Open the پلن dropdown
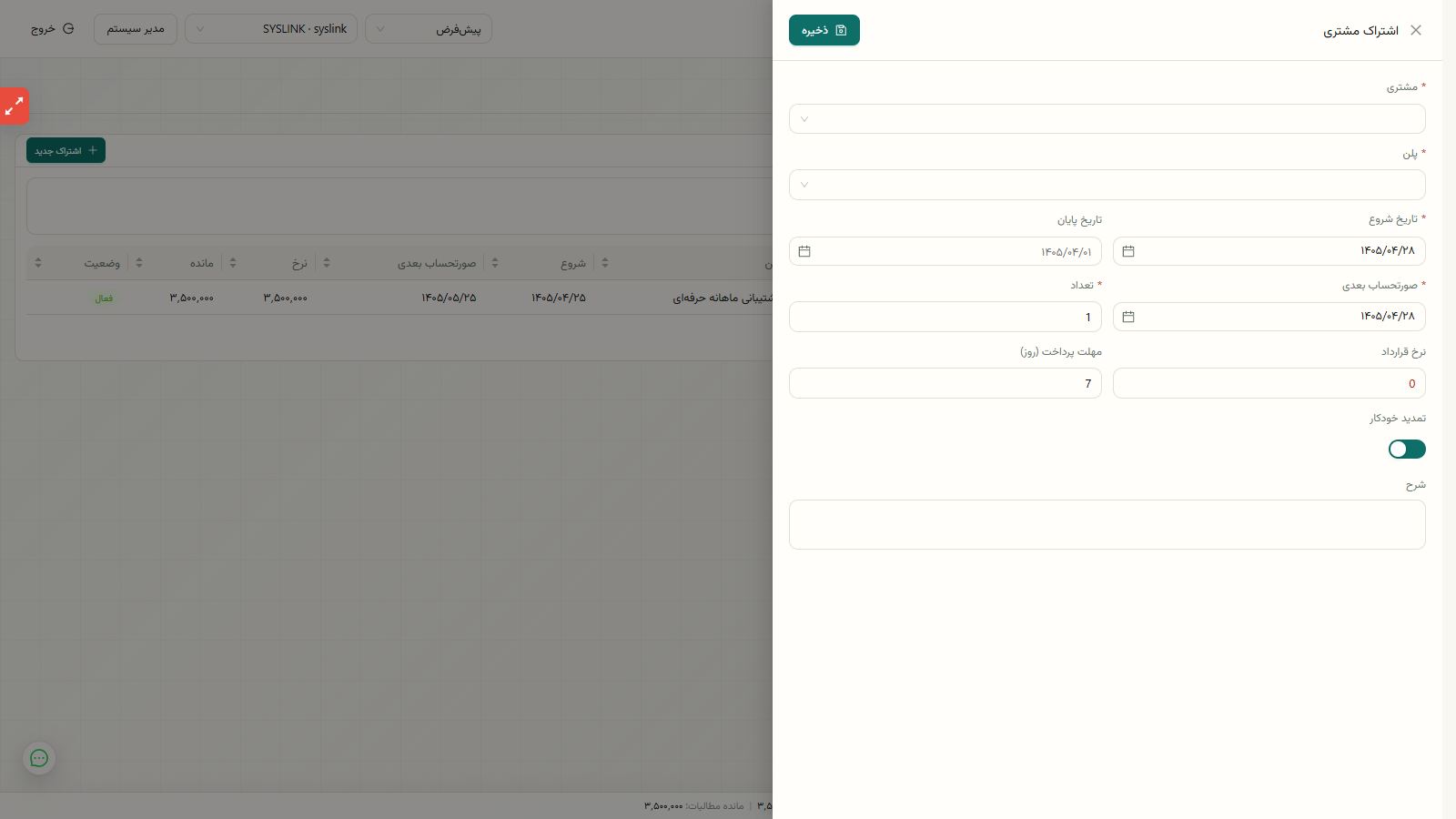This screenshot has height=819, width=1456. pyautogui.click(x=1107, y=185)
